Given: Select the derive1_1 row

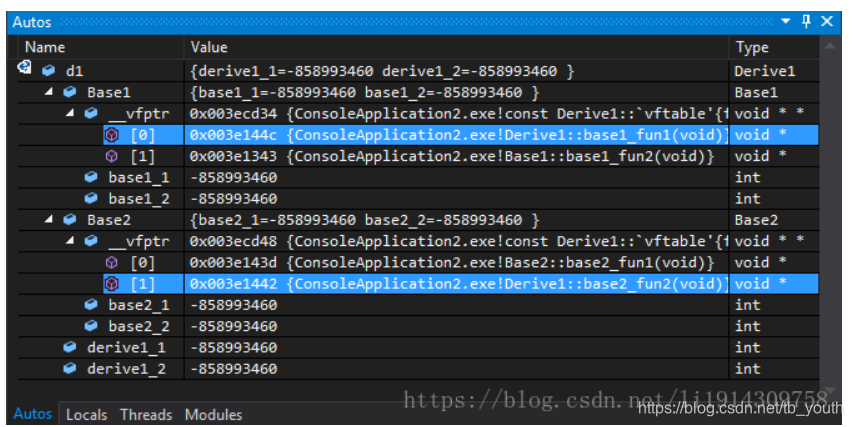Looking at the screenshot, I should click(x=126, y=348).
